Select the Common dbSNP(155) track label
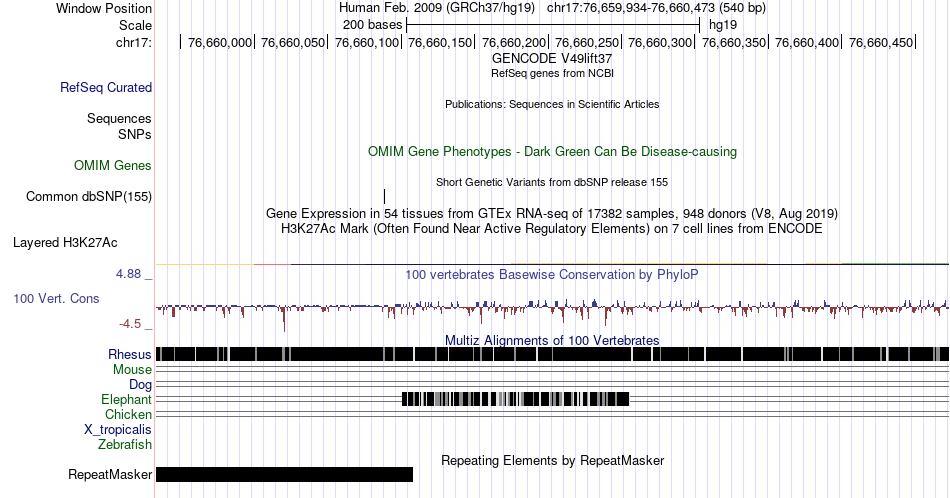Screen dimensions: 950x498 [88, 196]
